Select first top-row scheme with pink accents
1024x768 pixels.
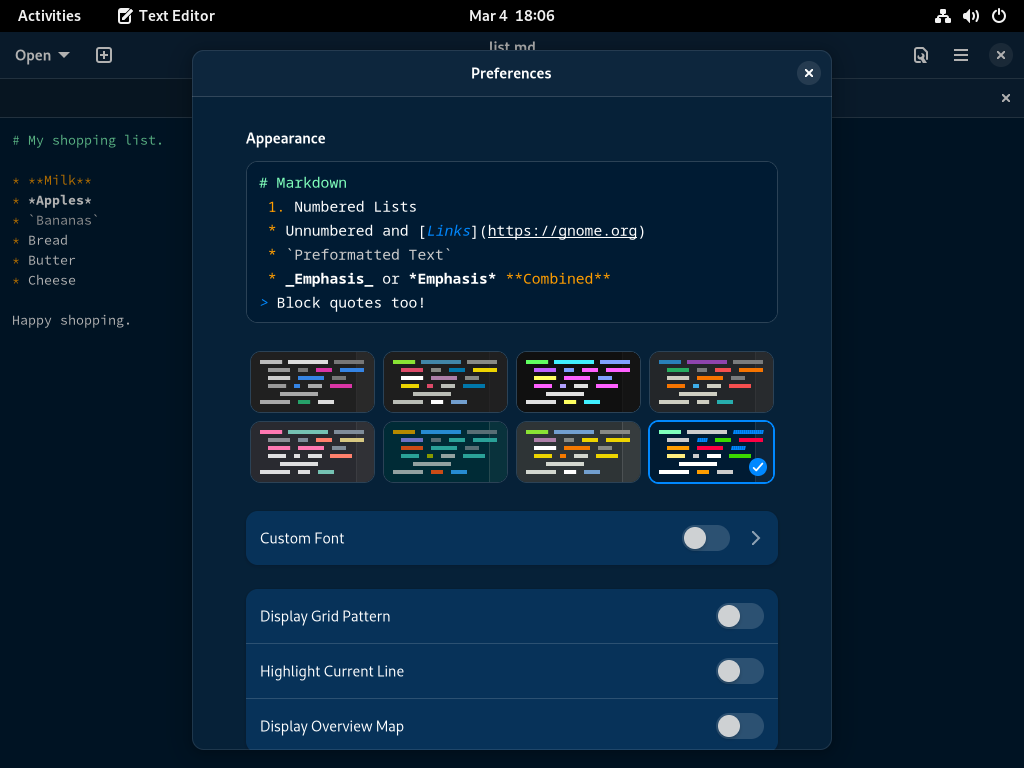(312, 382)
